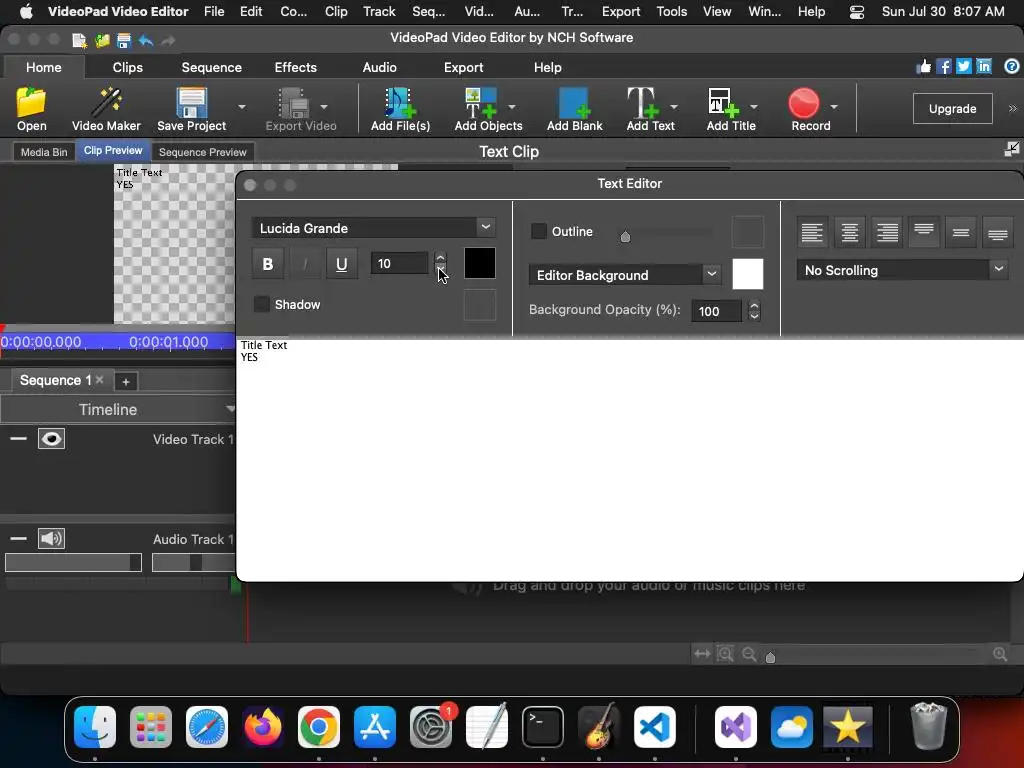
Task: Open the Tools menu in menu bar
Action: point(671,11)
